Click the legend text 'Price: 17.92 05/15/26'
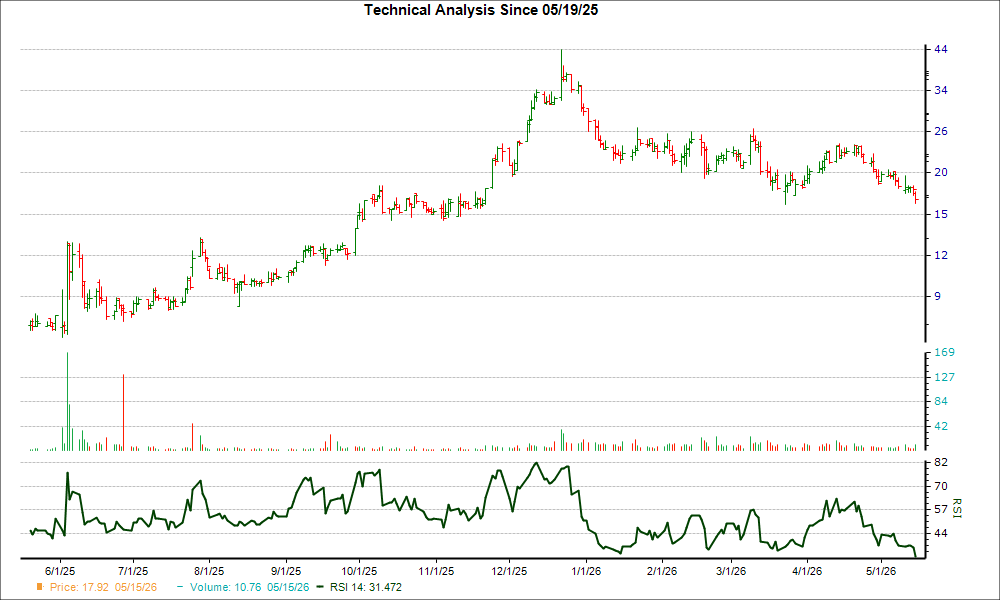 pos(103,587)
